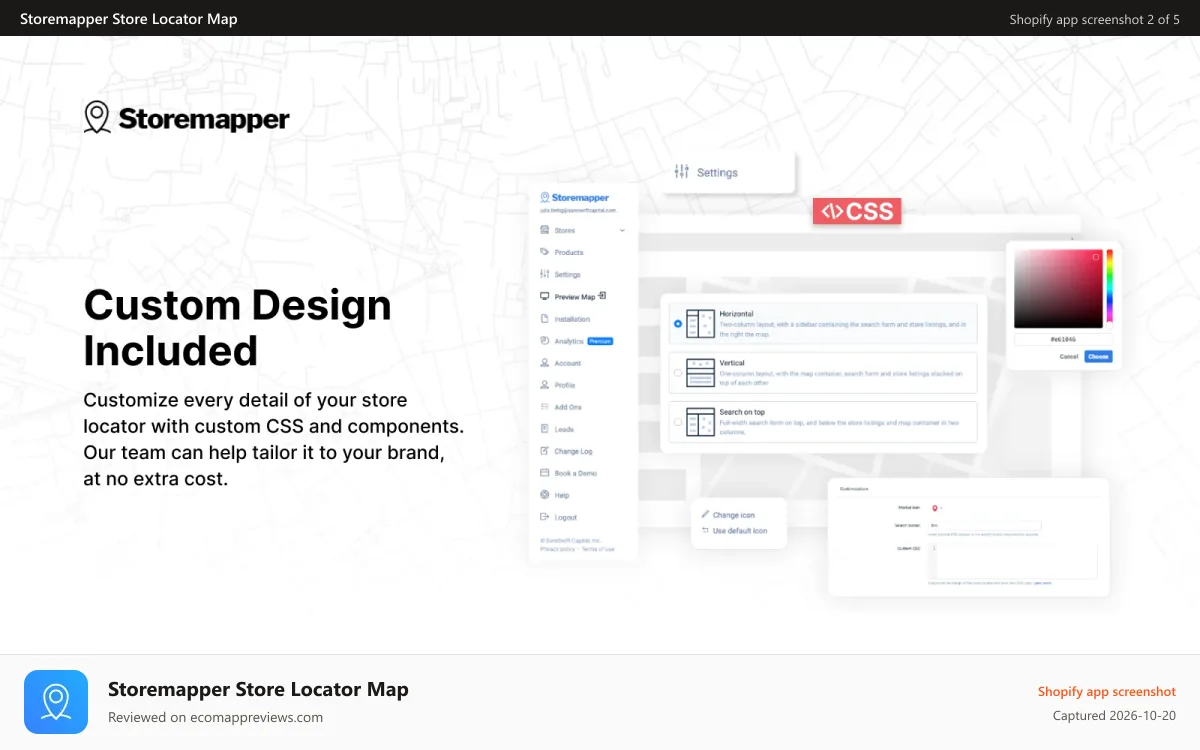Click the "Custom Design Included" heading

click(x=237, y=328)
